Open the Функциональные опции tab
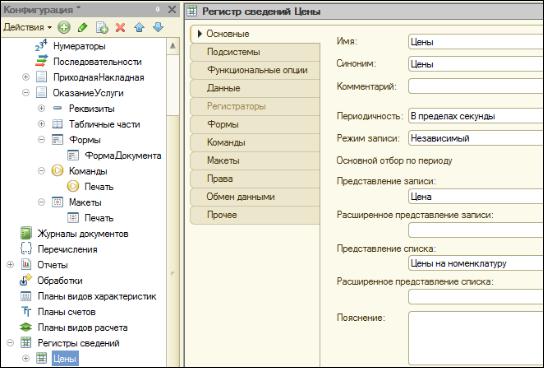The height and width of the screenshot is (368, 544). click(x=255, y=70)
